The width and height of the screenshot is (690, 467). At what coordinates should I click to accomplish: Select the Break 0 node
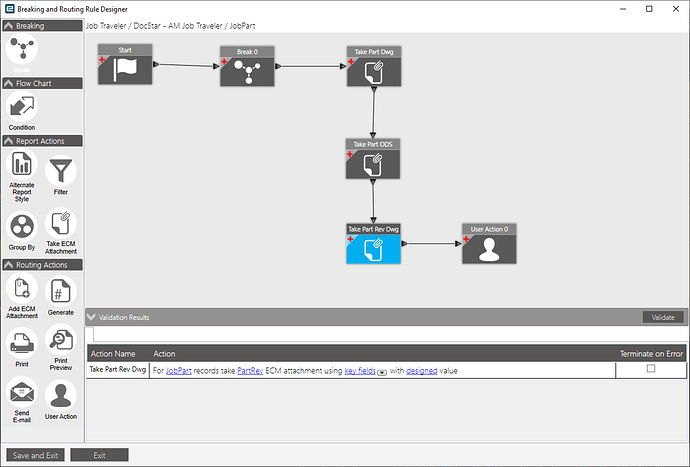point(247,66)
